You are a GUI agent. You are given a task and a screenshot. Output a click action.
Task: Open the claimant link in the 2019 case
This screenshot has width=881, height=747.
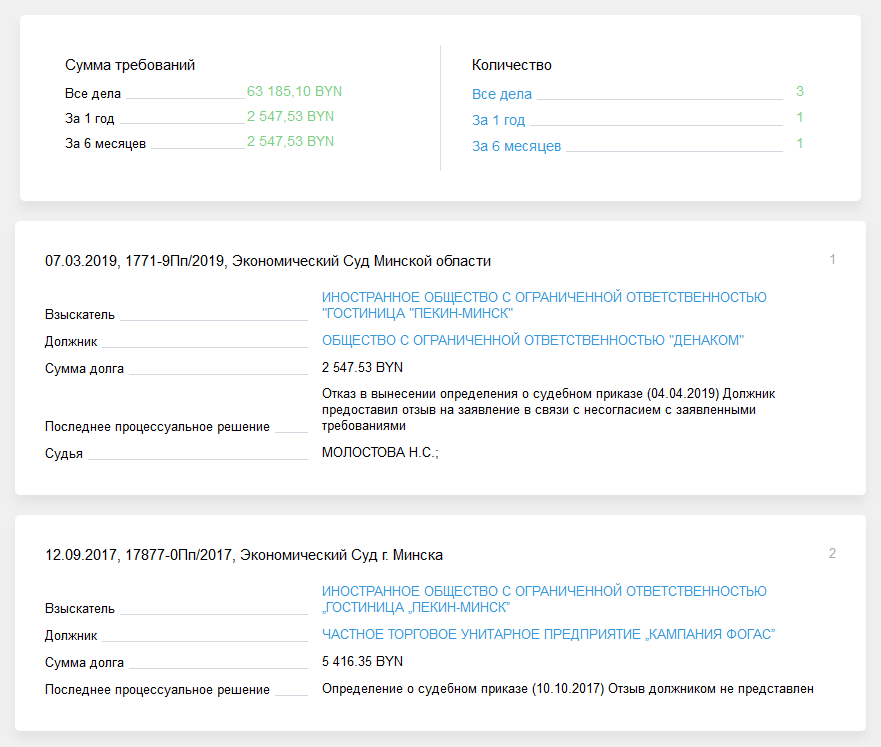544,305
